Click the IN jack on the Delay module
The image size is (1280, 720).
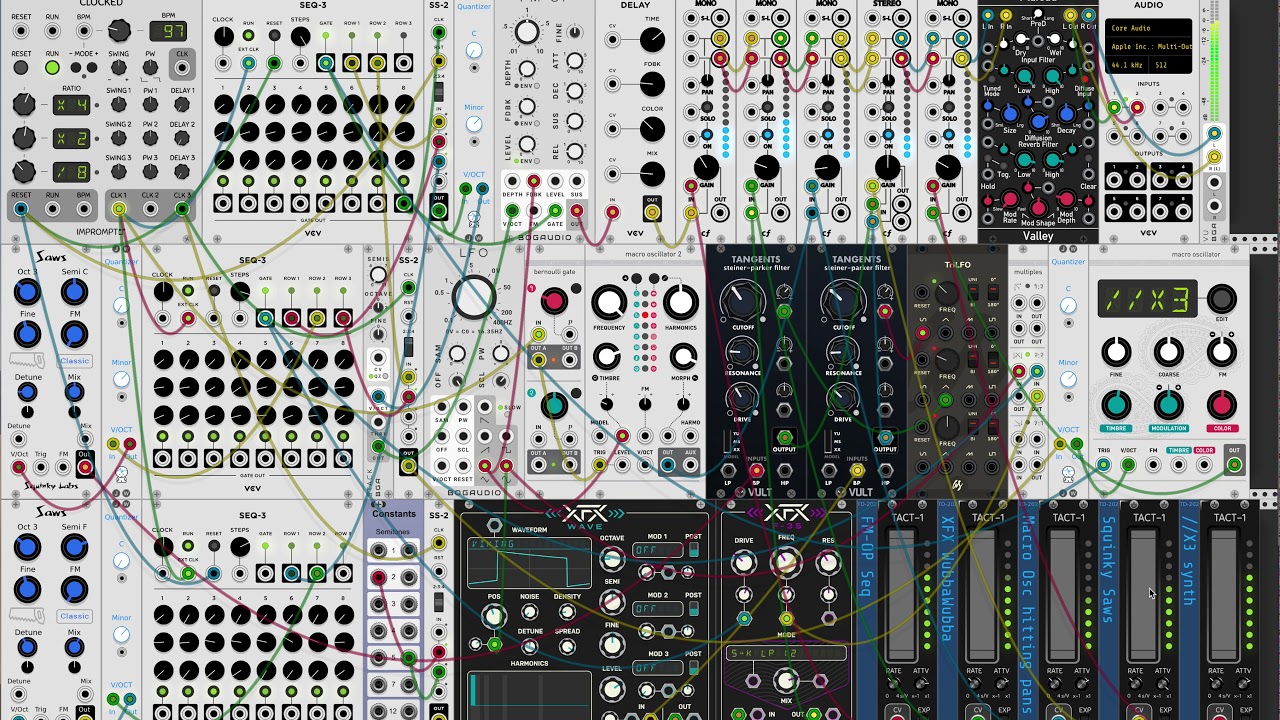coord(613,211)
